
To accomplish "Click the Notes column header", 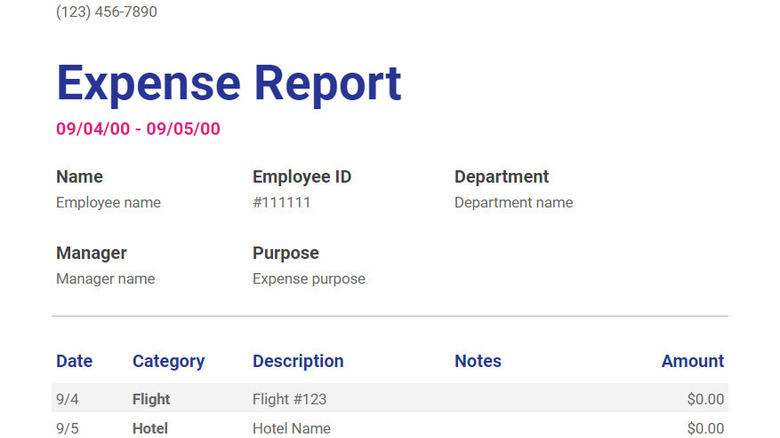I will point(478,361).
